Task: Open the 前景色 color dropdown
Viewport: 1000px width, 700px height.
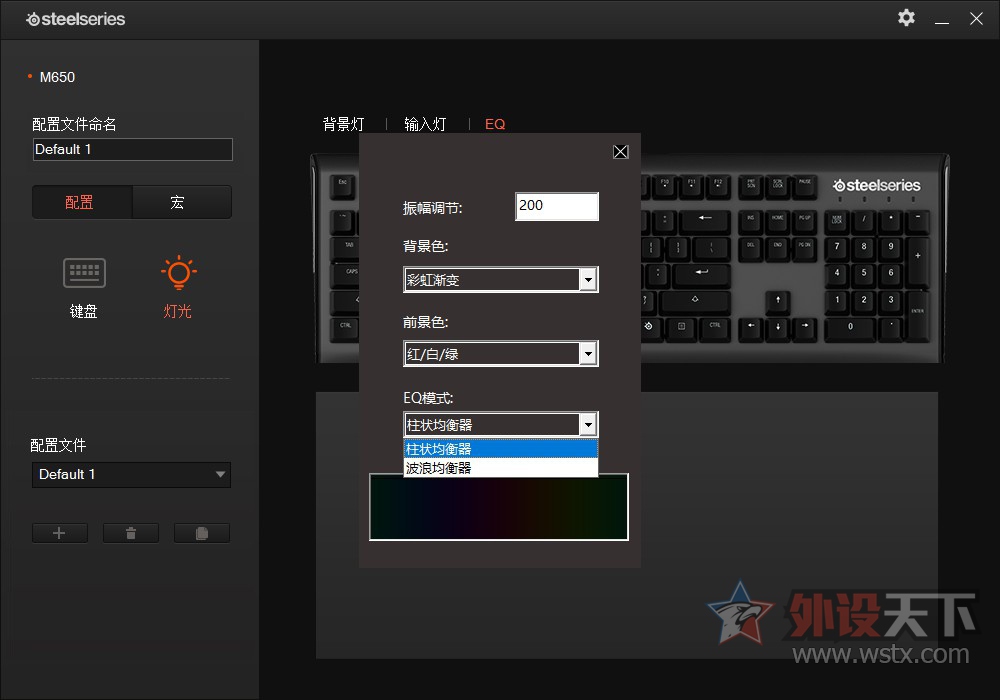Action: (587, 353)
